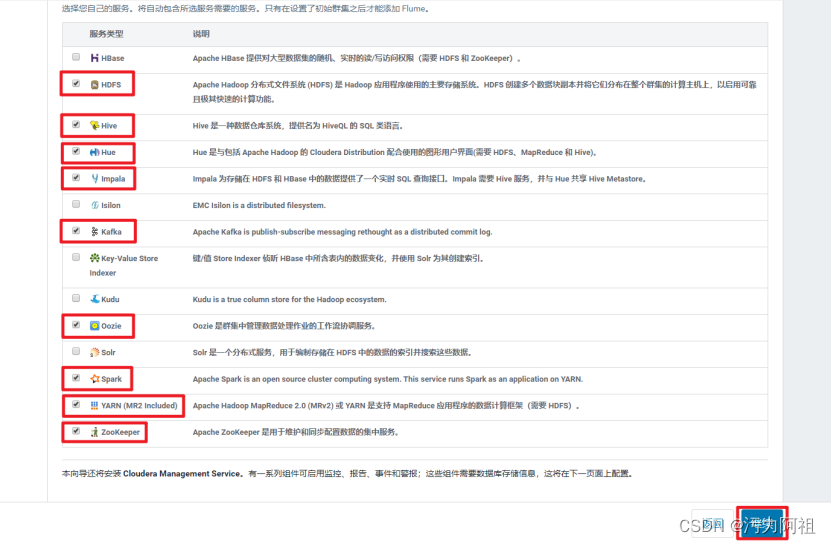831x544 pixels.
Task: Click the Hue label text
Action: click(x=108, y=152)
